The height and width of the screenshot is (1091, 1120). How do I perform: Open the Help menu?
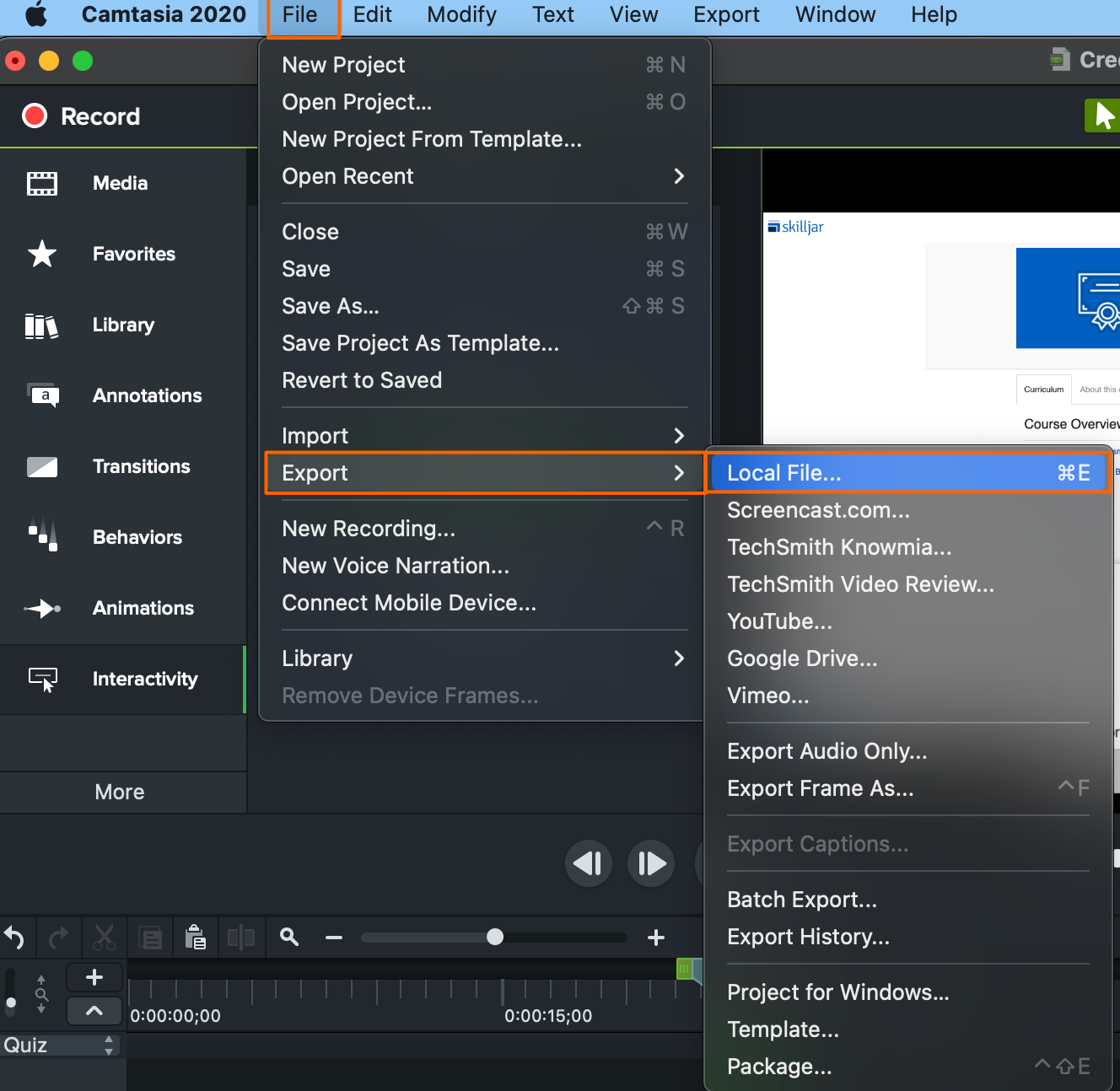point(934,14)
